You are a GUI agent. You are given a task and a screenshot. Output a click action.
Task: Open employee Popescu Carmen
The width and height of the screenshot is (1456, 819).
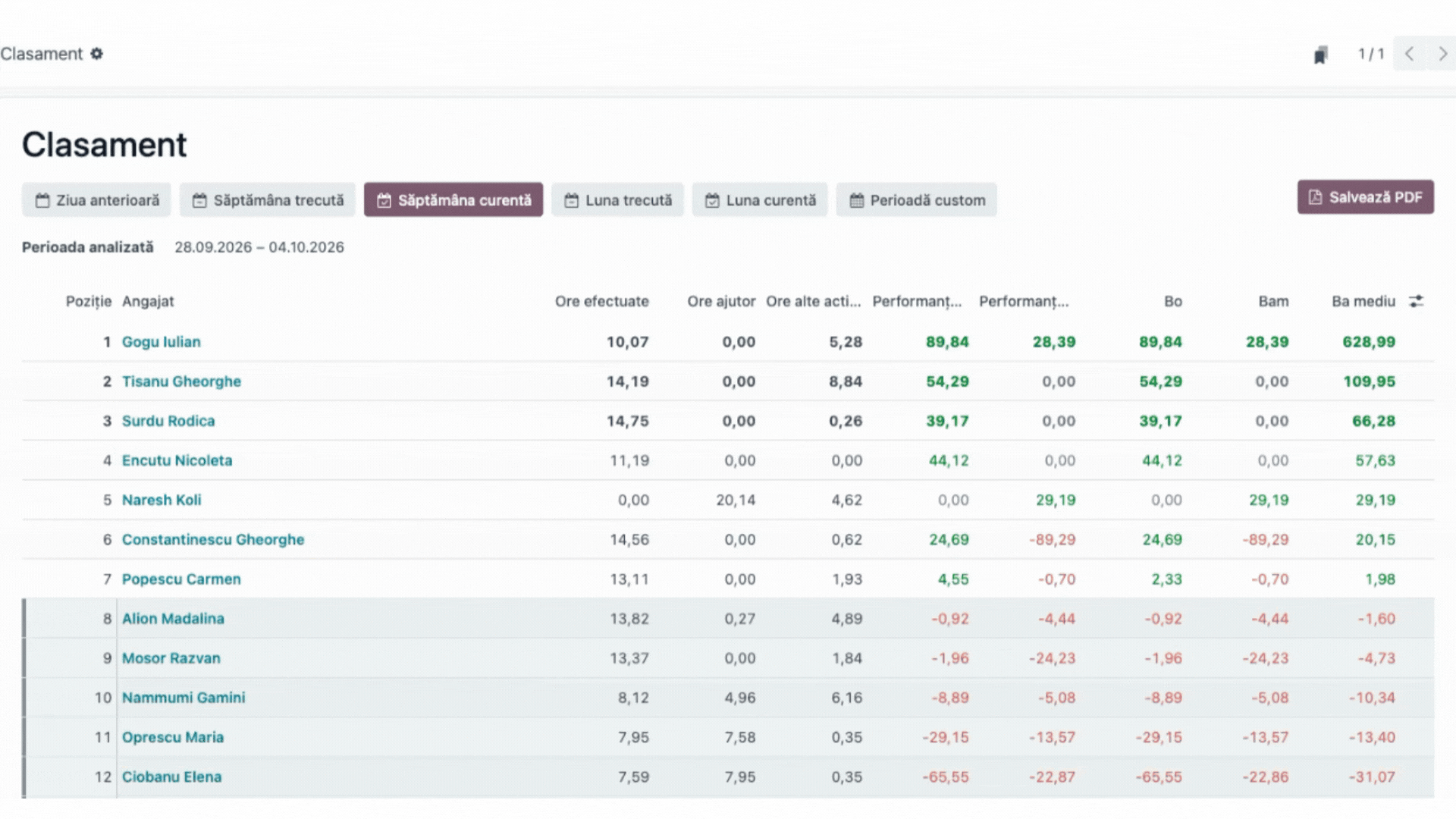point(181,579)
